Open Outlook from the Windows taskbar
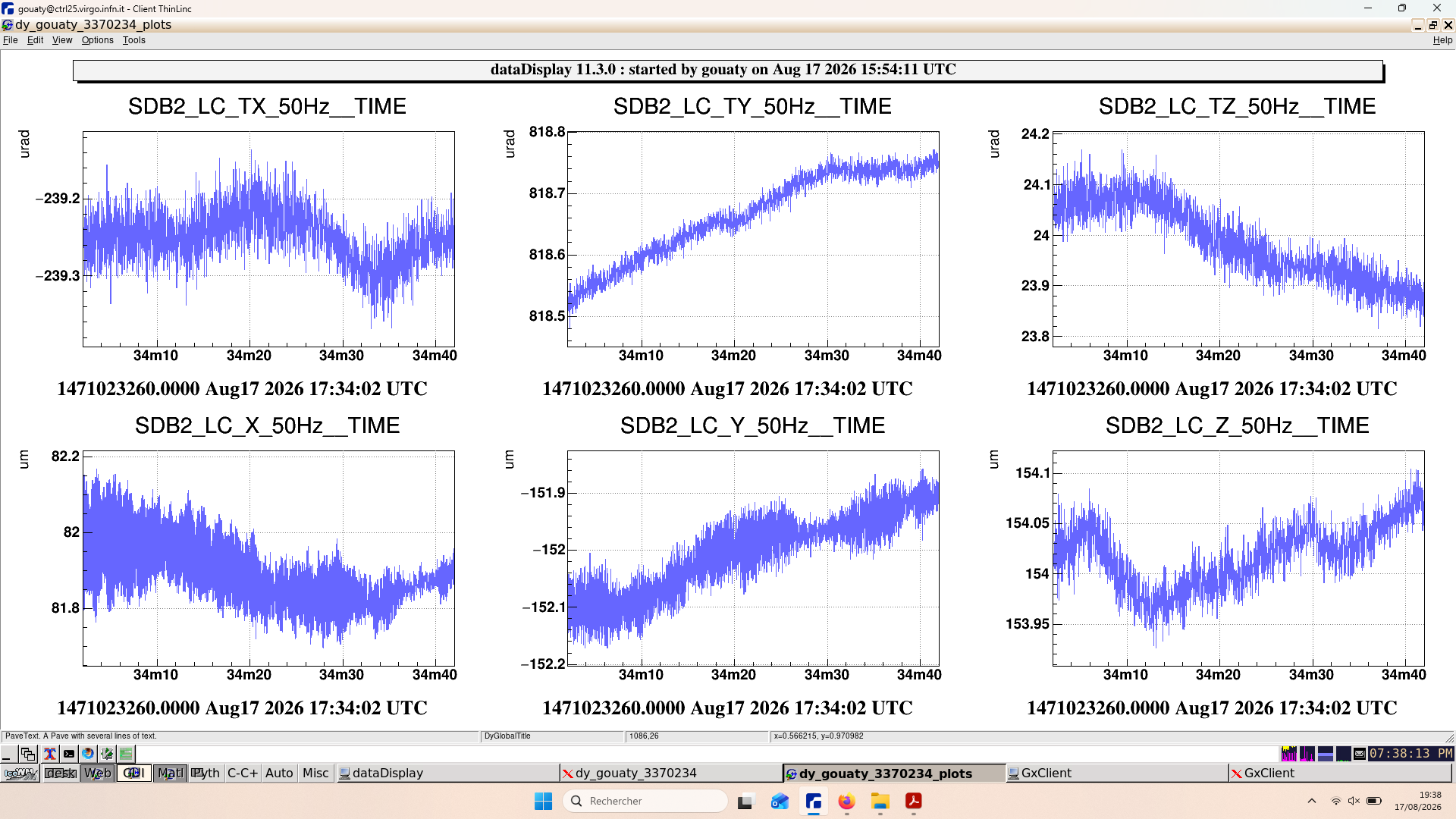 [780, 802]
